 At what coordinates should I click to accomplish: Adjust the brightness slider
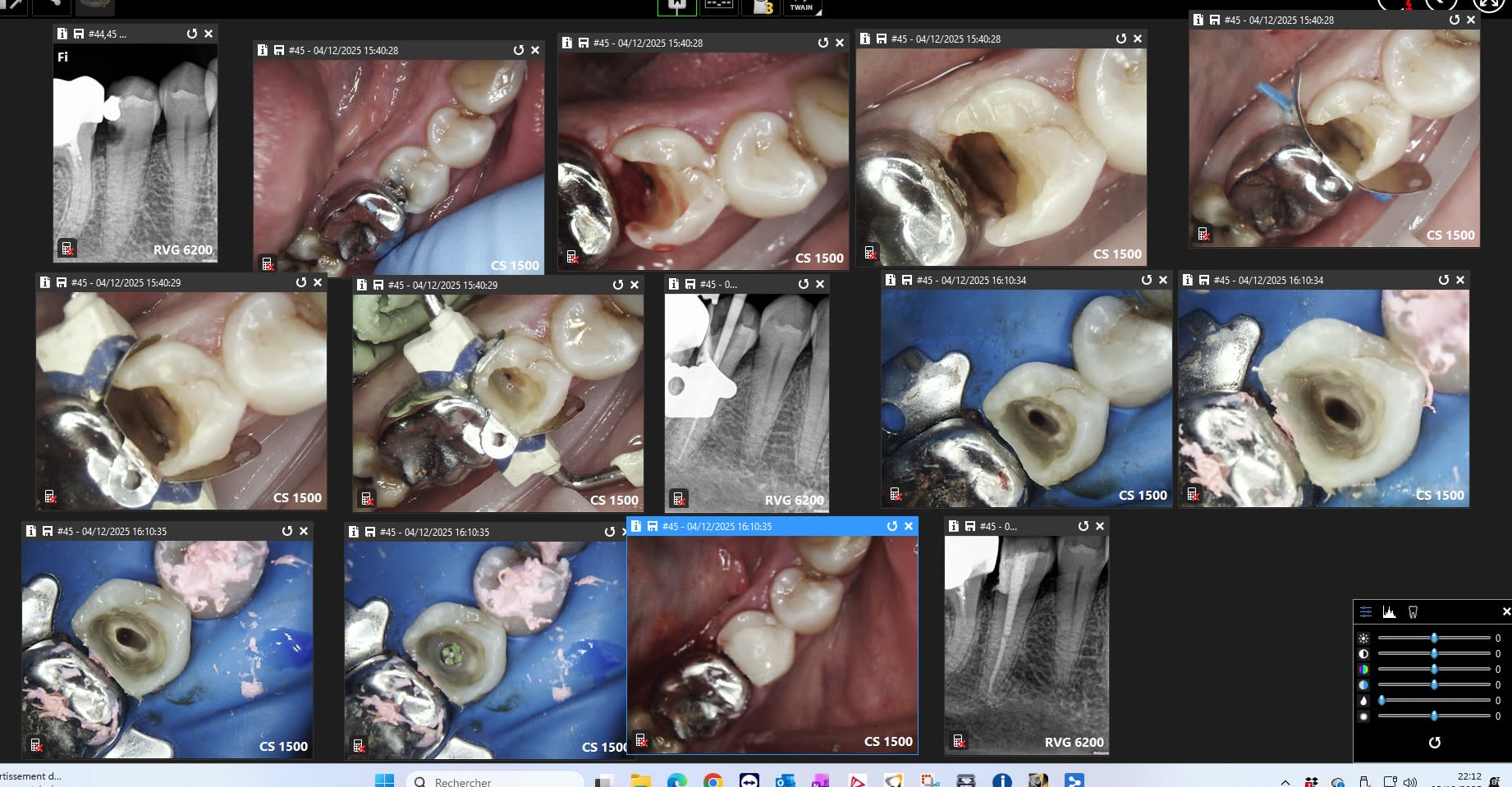point(1434,638)
